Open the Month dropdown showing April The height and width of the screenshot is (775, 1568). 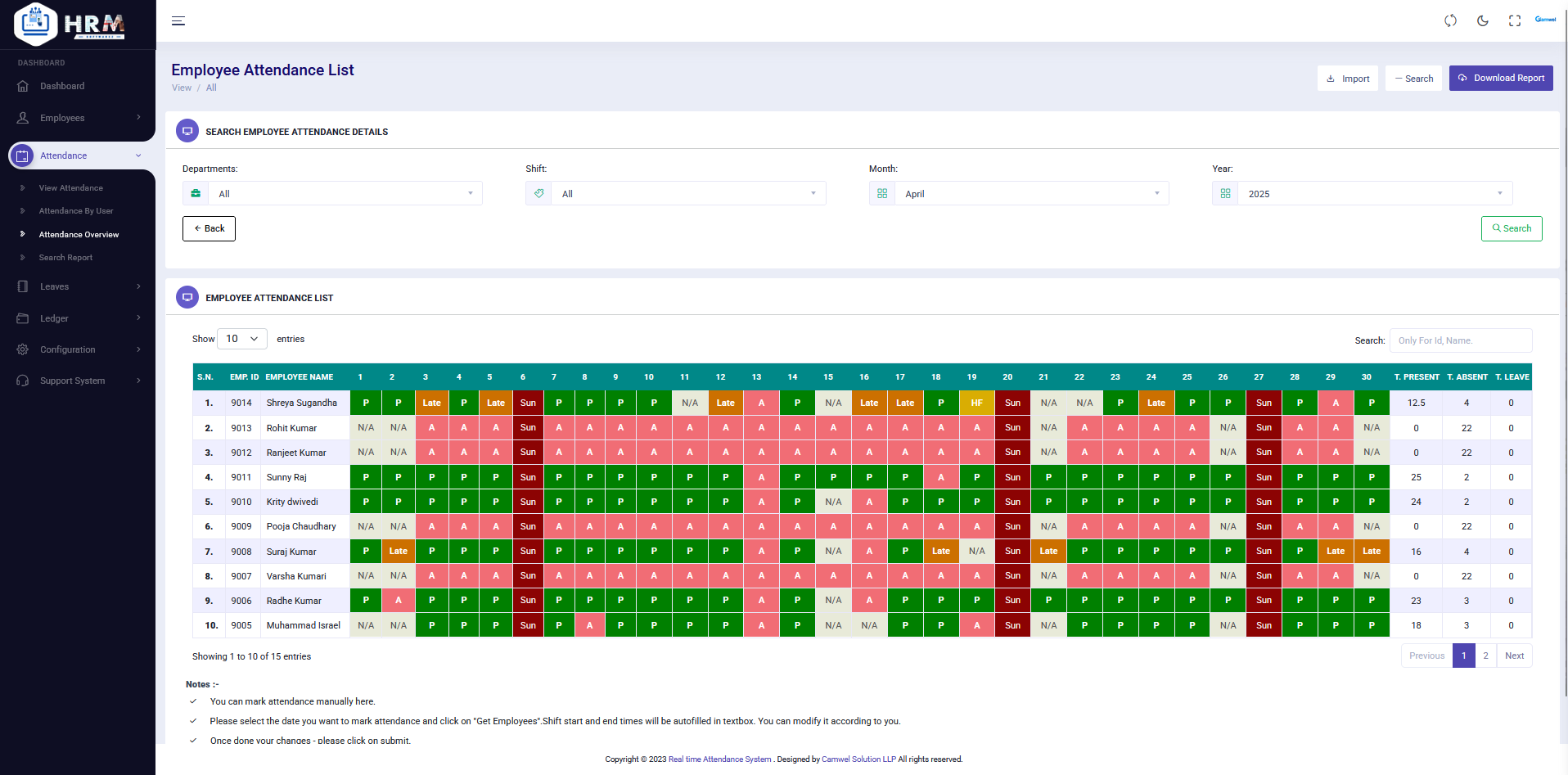[1030, 194]
